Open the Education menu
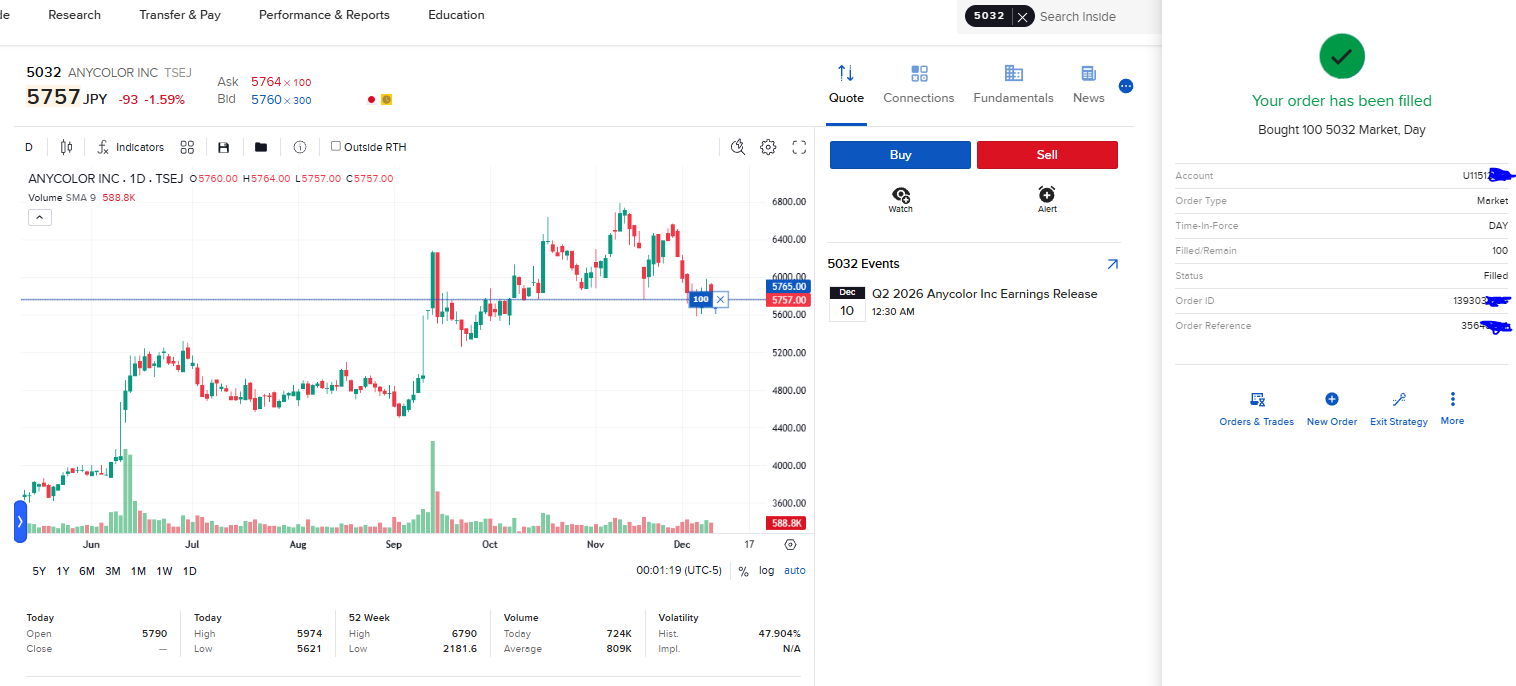Screen dimensions: 1516x686 click(x=456, y=15)
